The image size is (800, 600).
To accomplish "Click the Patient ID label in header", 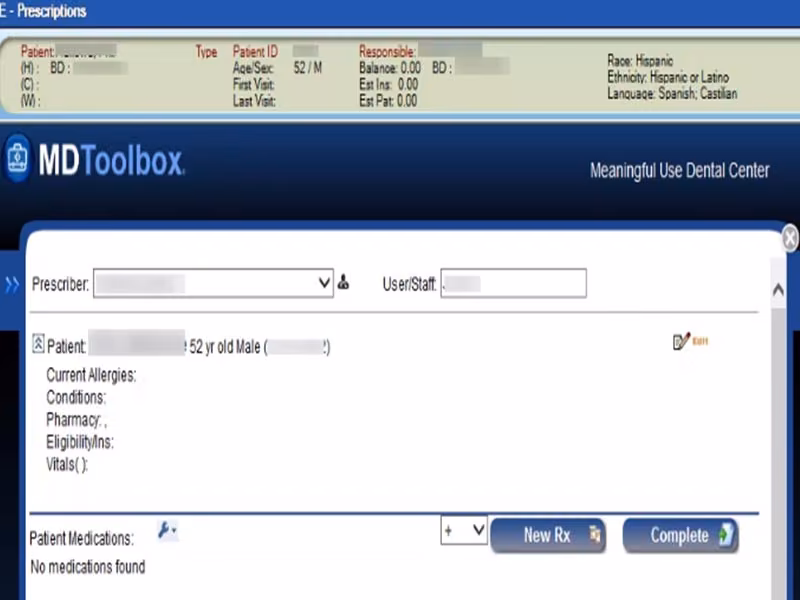I will 255,52.
